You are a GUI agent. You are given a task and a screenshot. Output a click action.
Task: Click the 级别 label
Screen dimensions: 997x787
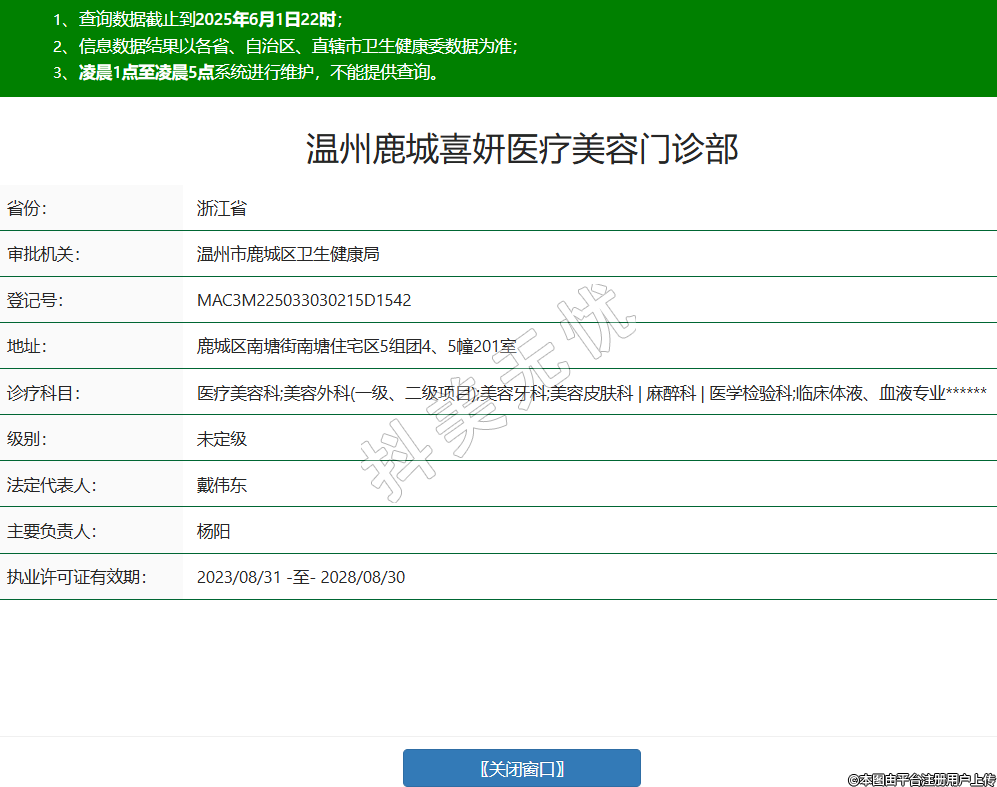27,438
